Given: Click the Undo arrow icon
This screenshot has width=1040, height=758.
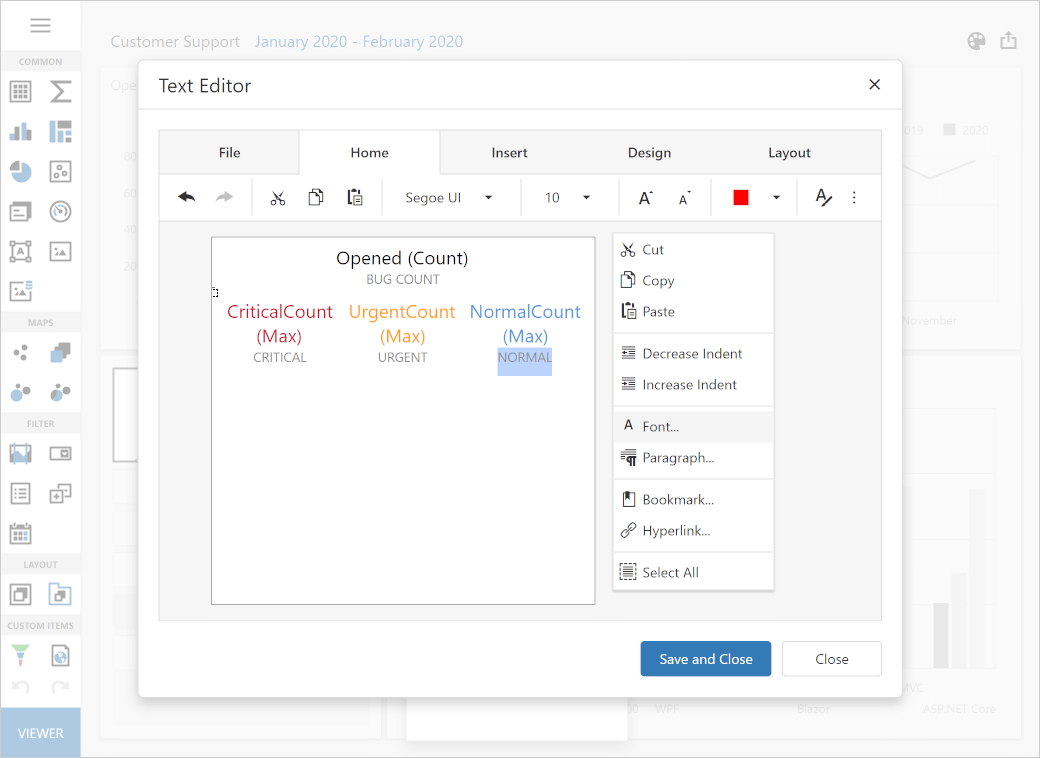Looking at the screenshot, I should (186, 197).
